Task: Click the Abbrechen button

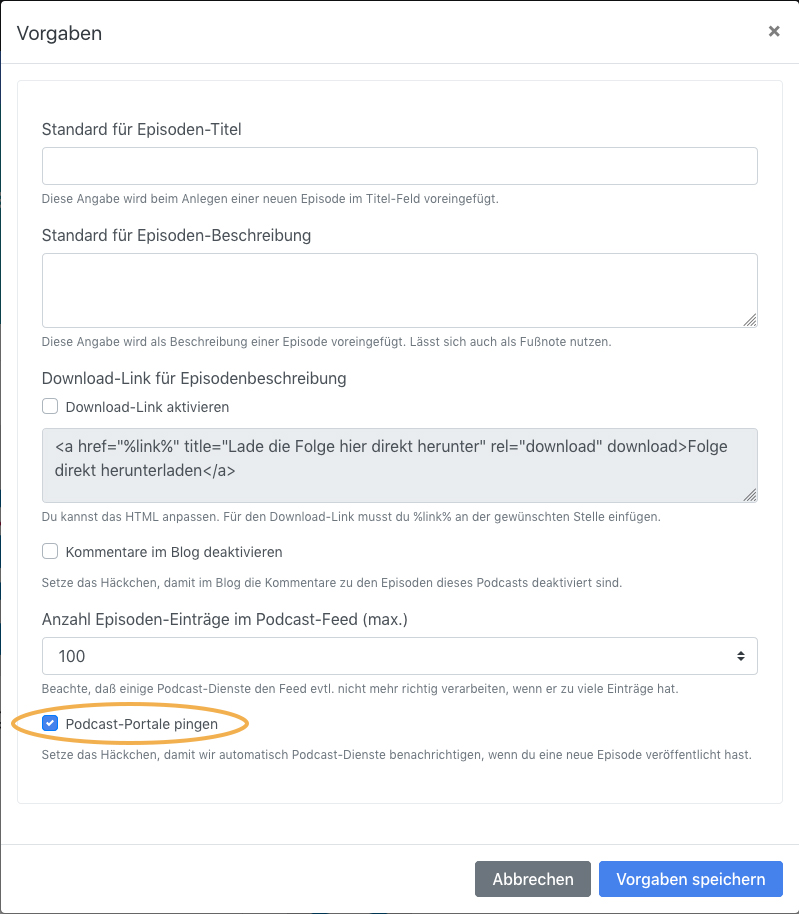Action: pyautogui.click(x=533, y=879)
